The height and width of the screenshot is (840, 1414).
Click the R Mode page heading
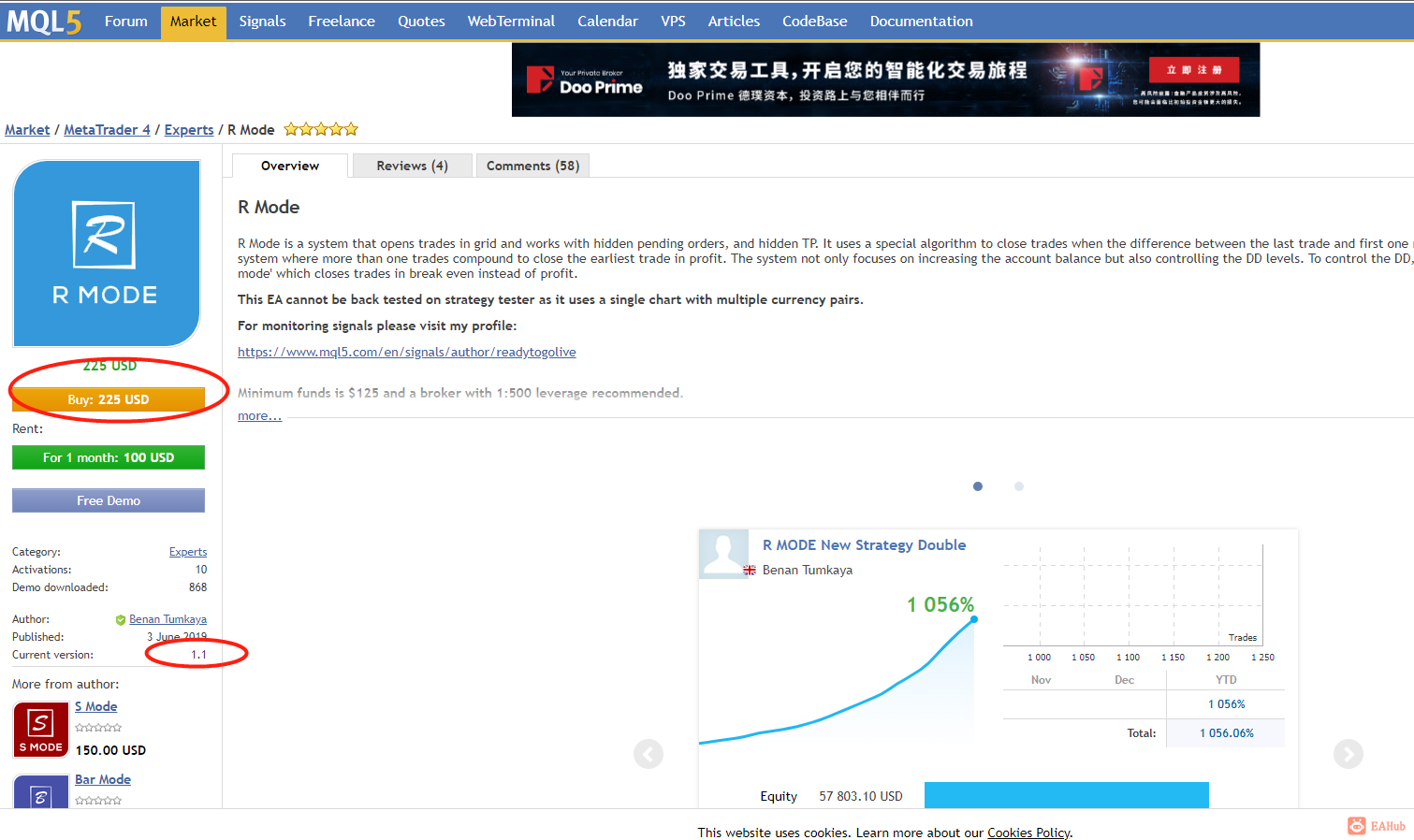click(269, 207)
